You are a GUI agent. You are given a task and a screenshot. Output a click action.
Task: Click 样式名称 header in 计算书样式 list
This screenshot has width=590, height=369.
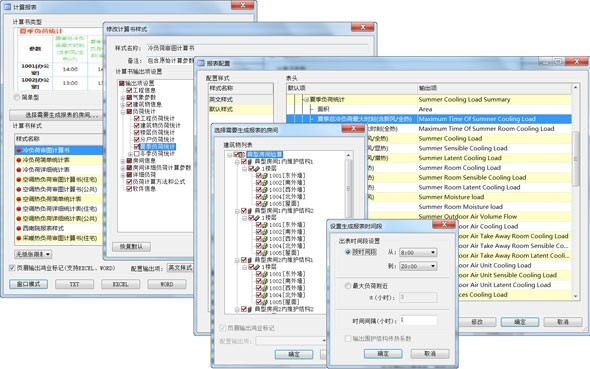pyautogui.click(x=59, y=139)
